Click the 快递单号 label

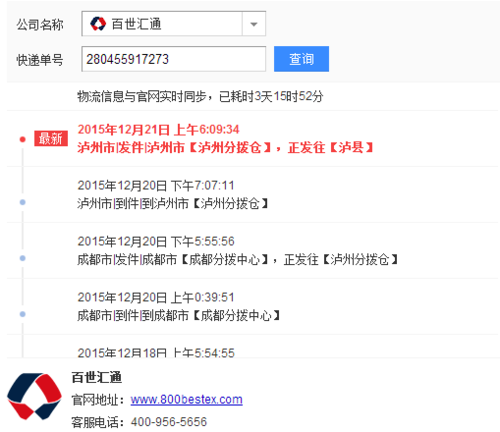(40, 60)
